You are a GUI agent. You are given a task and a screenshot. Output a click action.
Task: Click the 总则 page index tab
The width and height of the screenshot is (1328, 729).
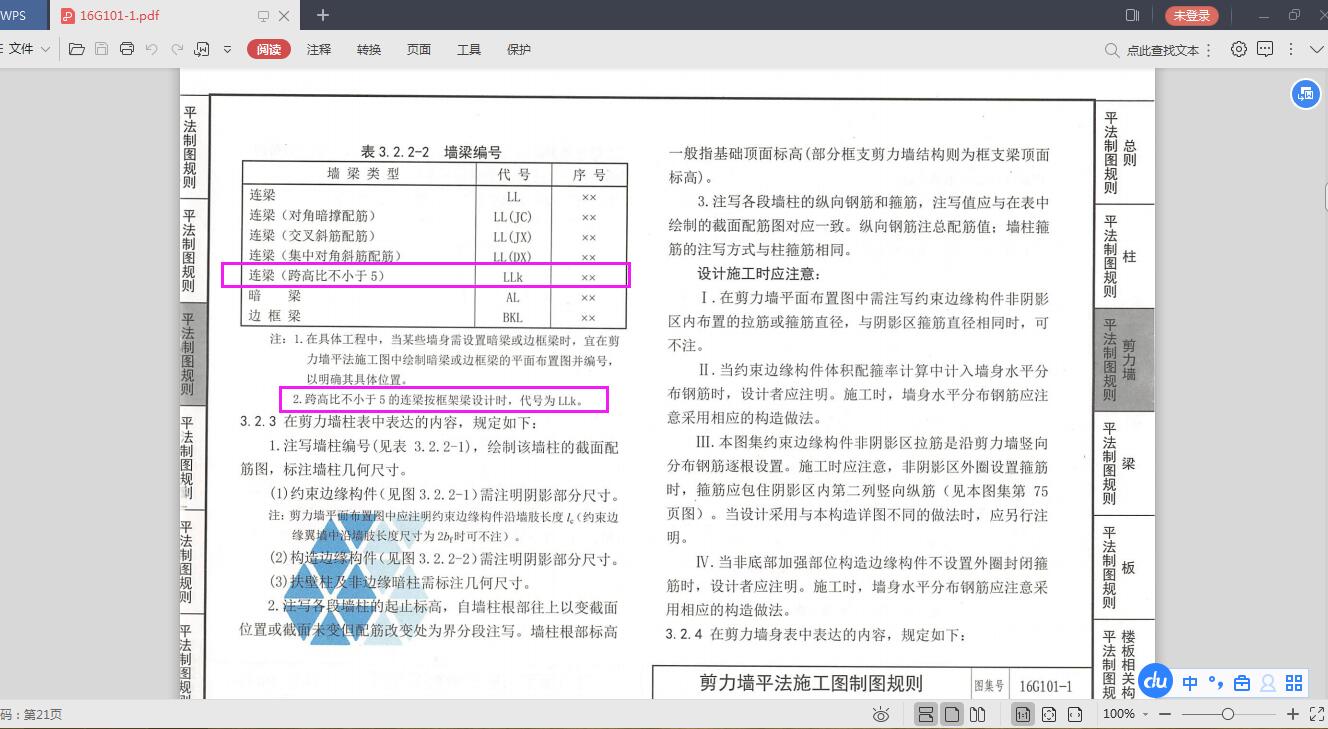click(x=1124, y=151)
